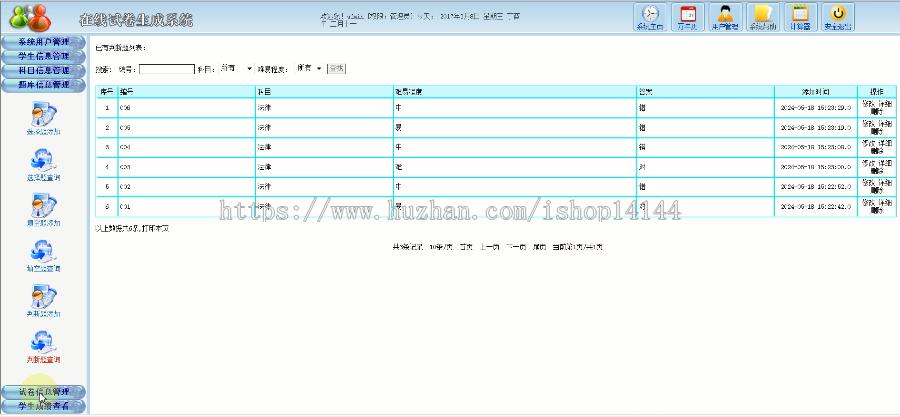
Task: Expand 学生成绩查看 menu section
Action: click(x=44, y=406)
